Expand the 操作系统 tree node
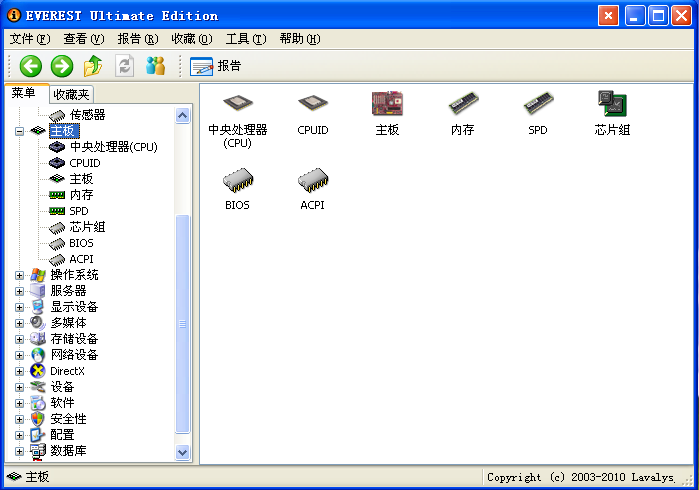This screenshot has height=490, width=699. 19,275
